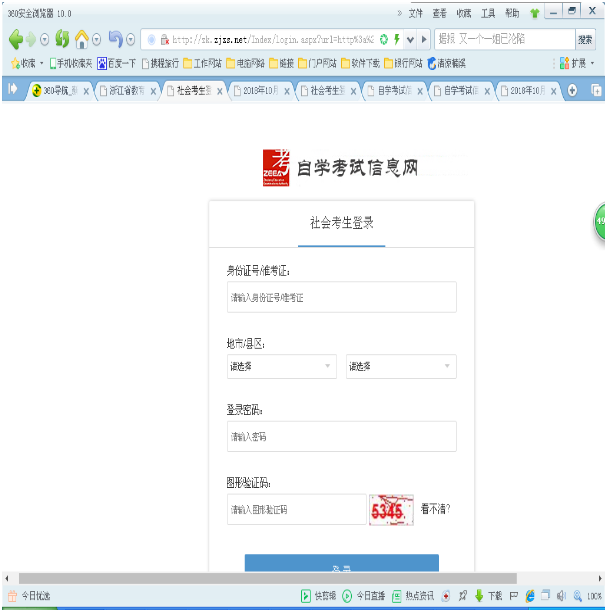606x611 pixels.
Task: Open the 工具 menu
Action: tap(488, 13)
